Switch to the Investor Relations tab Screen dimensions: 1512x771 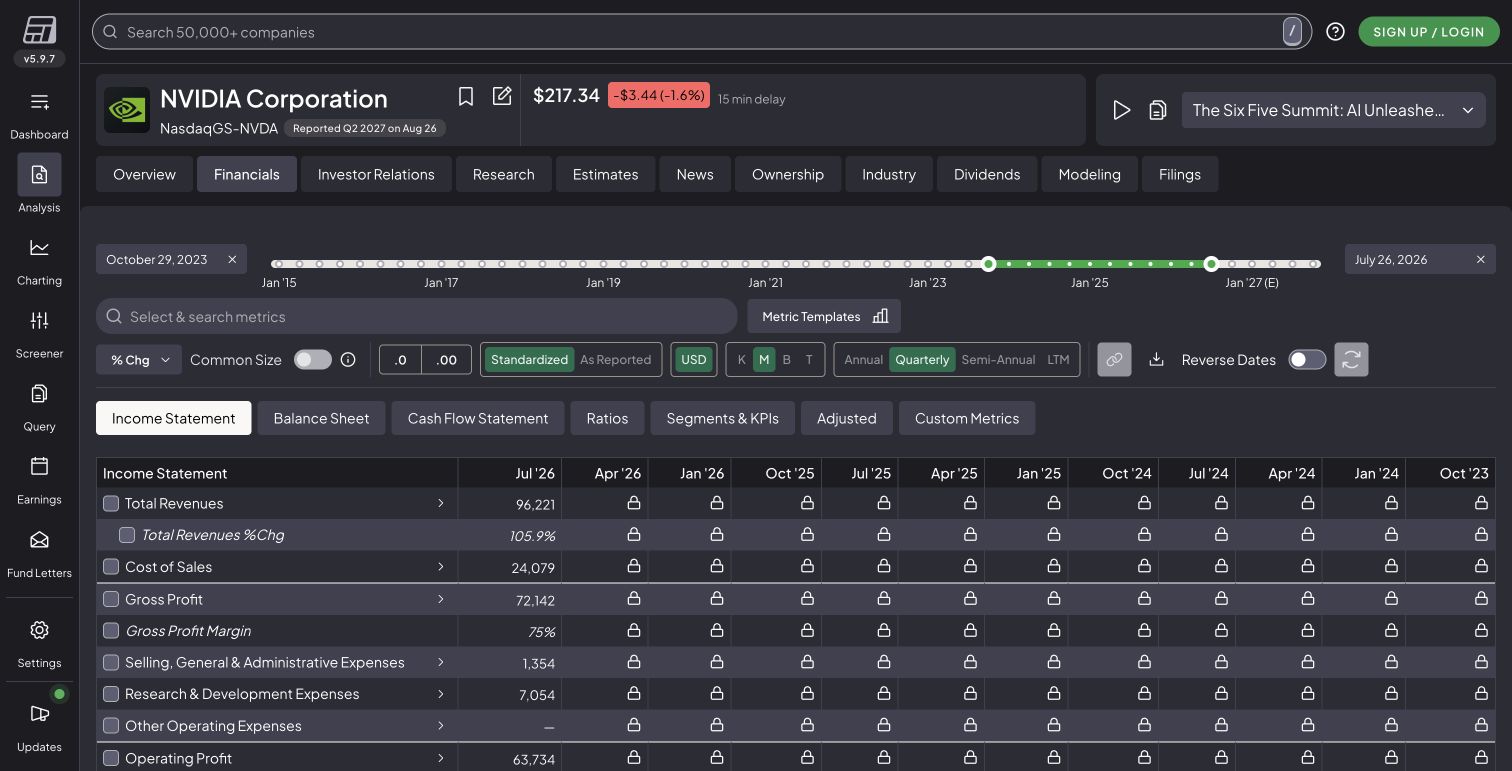pos(376,174)
